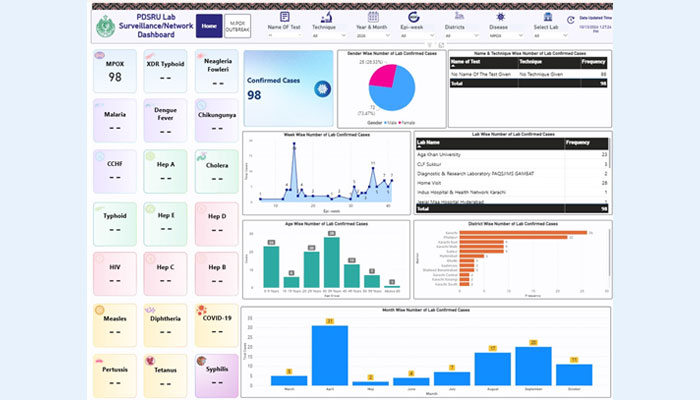Select the Hep B disease card

coord(217,274)
